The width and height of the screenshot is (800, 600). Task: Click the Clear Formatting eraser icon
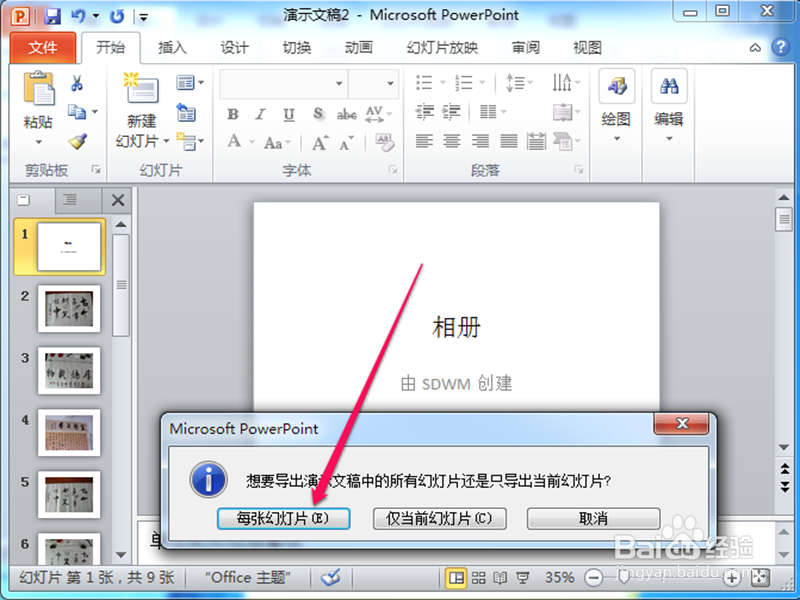pos(385,142)
